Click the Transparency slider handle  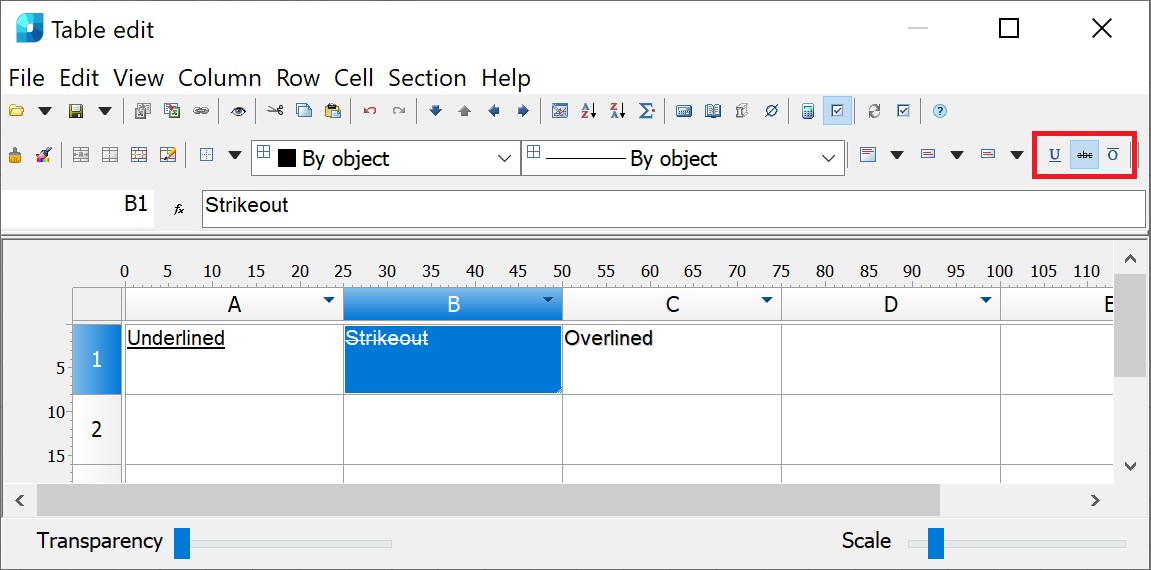182,543
